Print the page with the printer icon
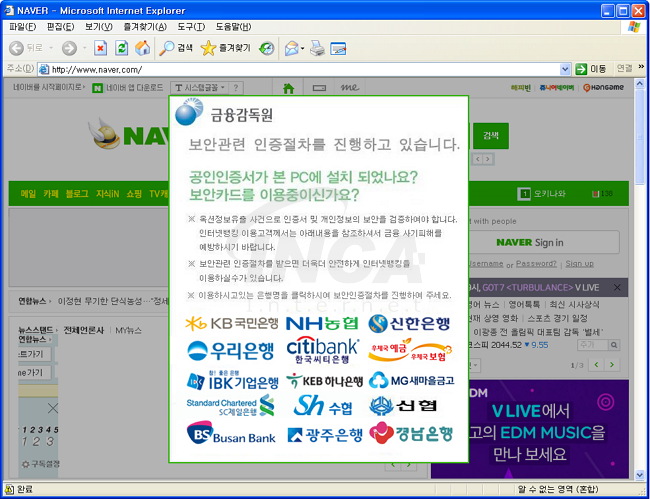 click(x=318, y=48)
